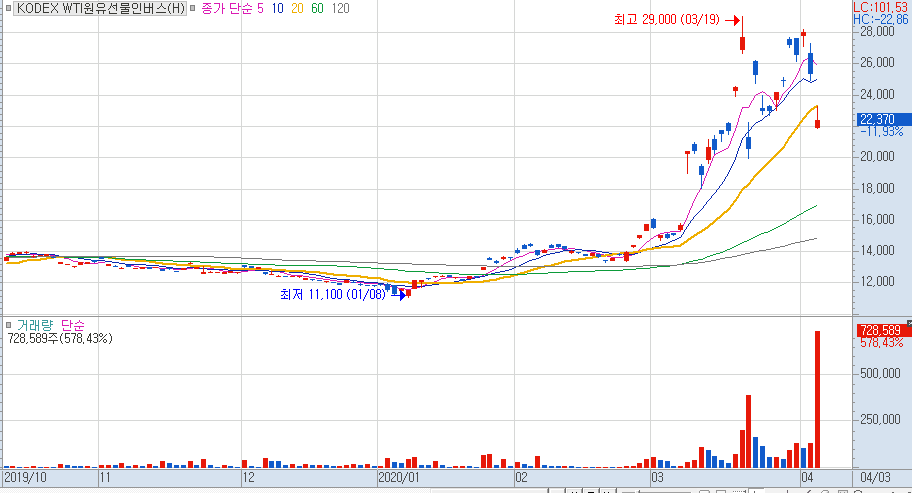Click the 최저 11,100 (01/08) annotation

(333, 295)
